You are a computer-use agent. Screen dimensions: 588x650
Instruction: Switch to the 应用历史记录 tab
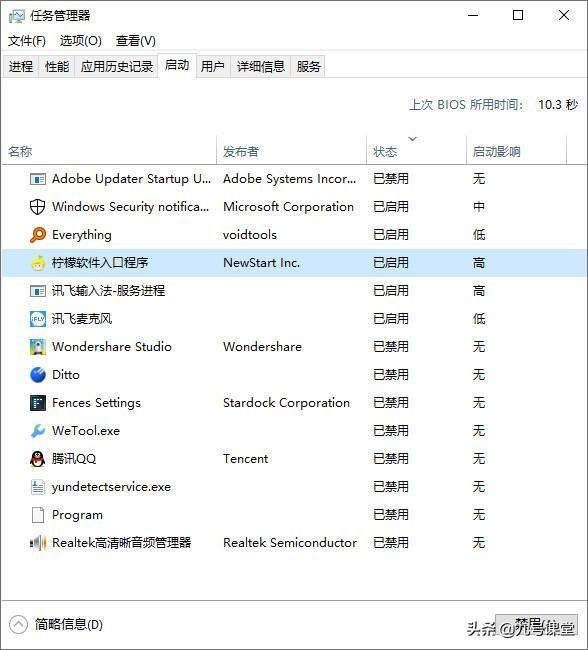(x=117, y=66)
